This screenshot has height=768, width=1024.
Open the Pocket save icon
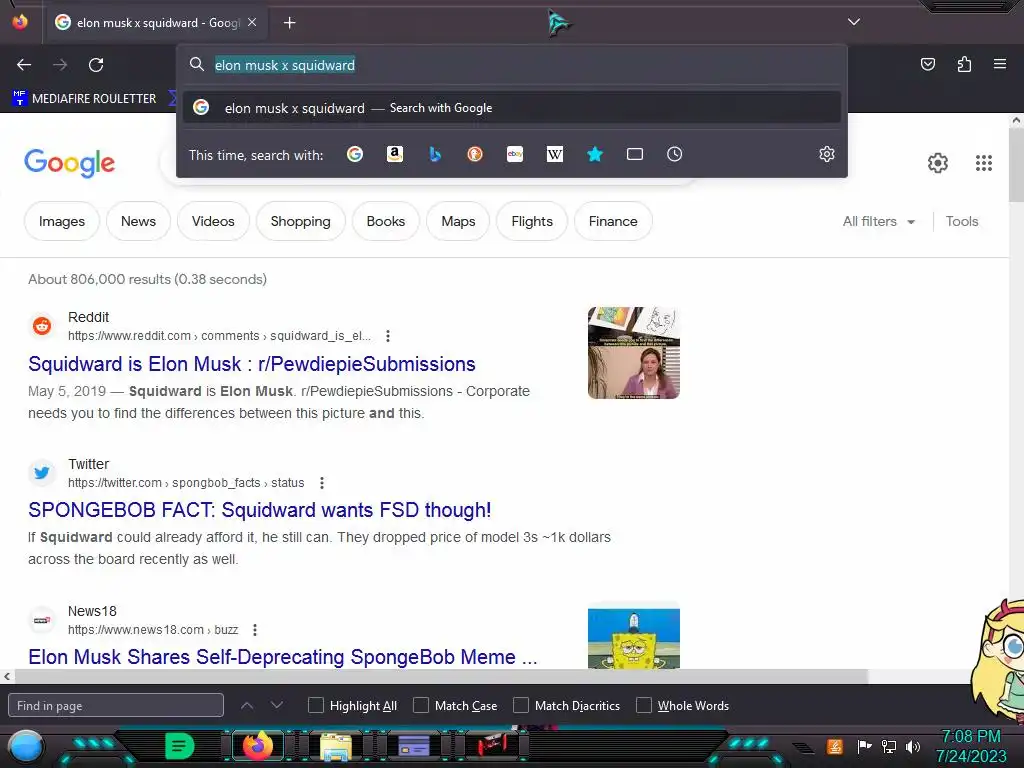[927, 64]
